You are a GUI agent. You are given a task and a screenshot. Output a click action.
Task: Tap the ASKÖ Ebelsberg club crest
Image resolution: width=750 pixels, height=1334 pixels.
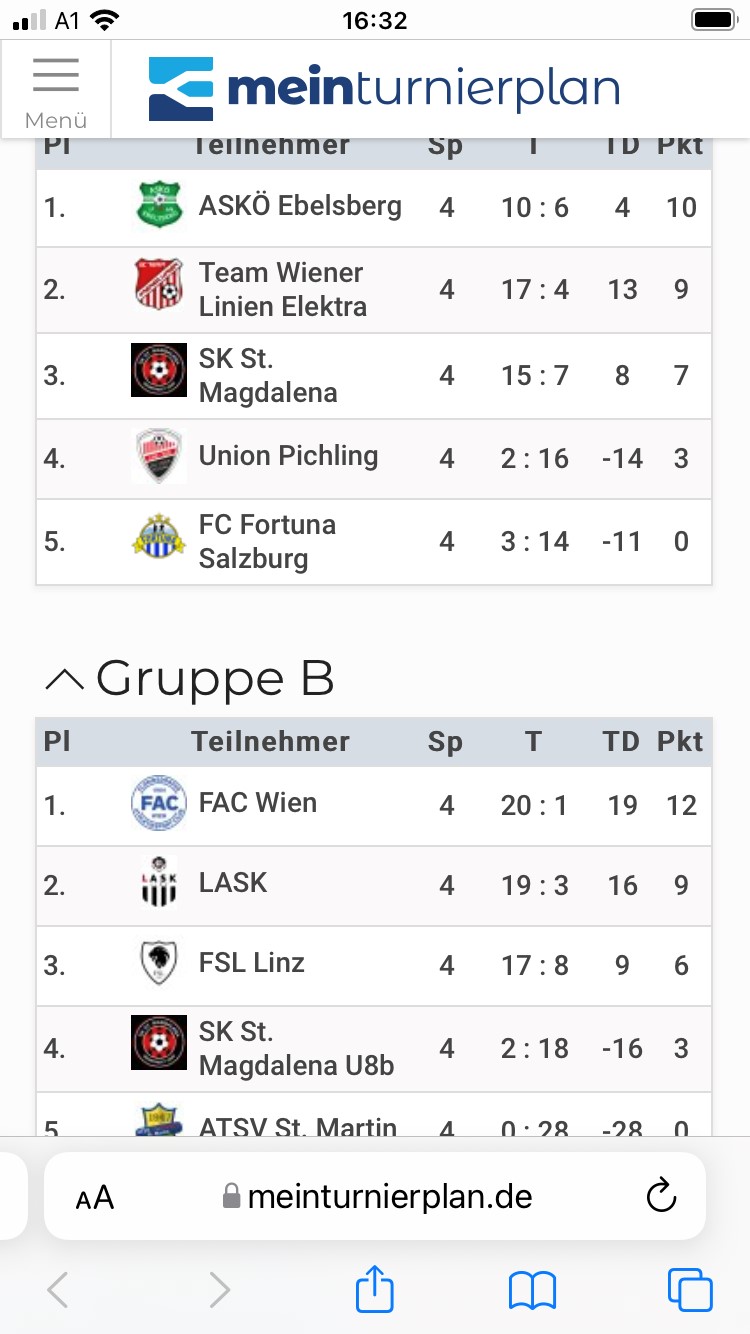(x=159, y=205)
